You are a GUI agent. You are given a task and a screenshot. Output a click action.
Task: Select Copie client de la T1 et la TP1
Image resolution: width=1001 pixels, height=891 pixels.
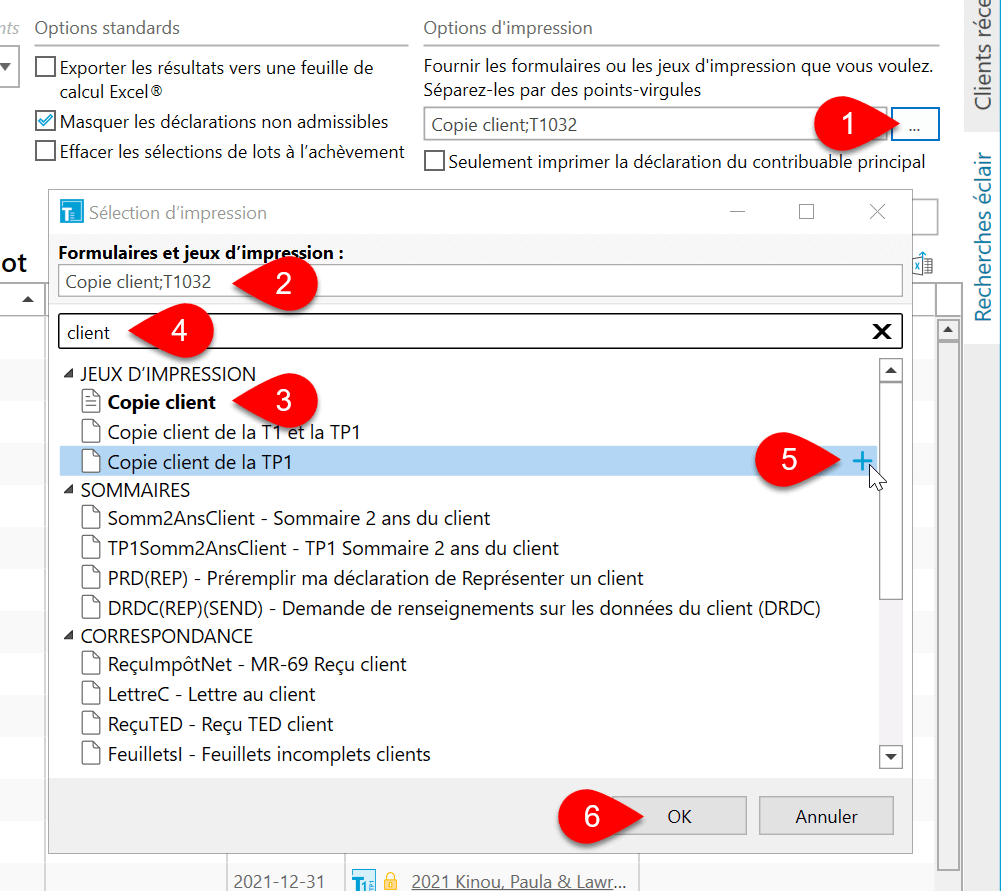pos(234,432)
